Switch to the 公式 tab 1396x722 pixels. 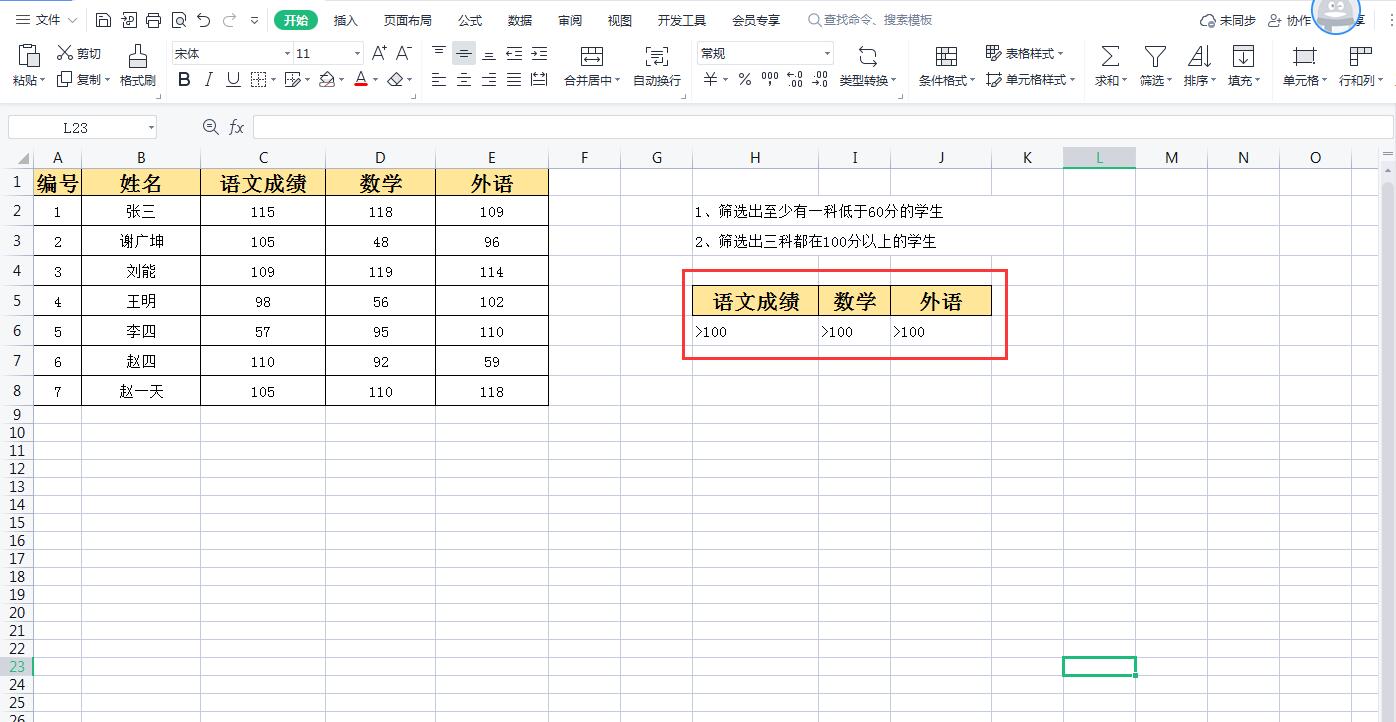469,20
